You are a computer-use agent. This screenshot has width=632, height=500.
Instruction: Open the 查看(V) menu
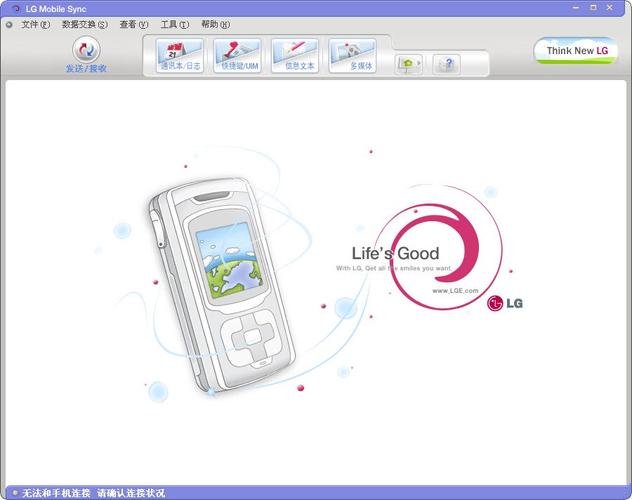coord(134,25)
